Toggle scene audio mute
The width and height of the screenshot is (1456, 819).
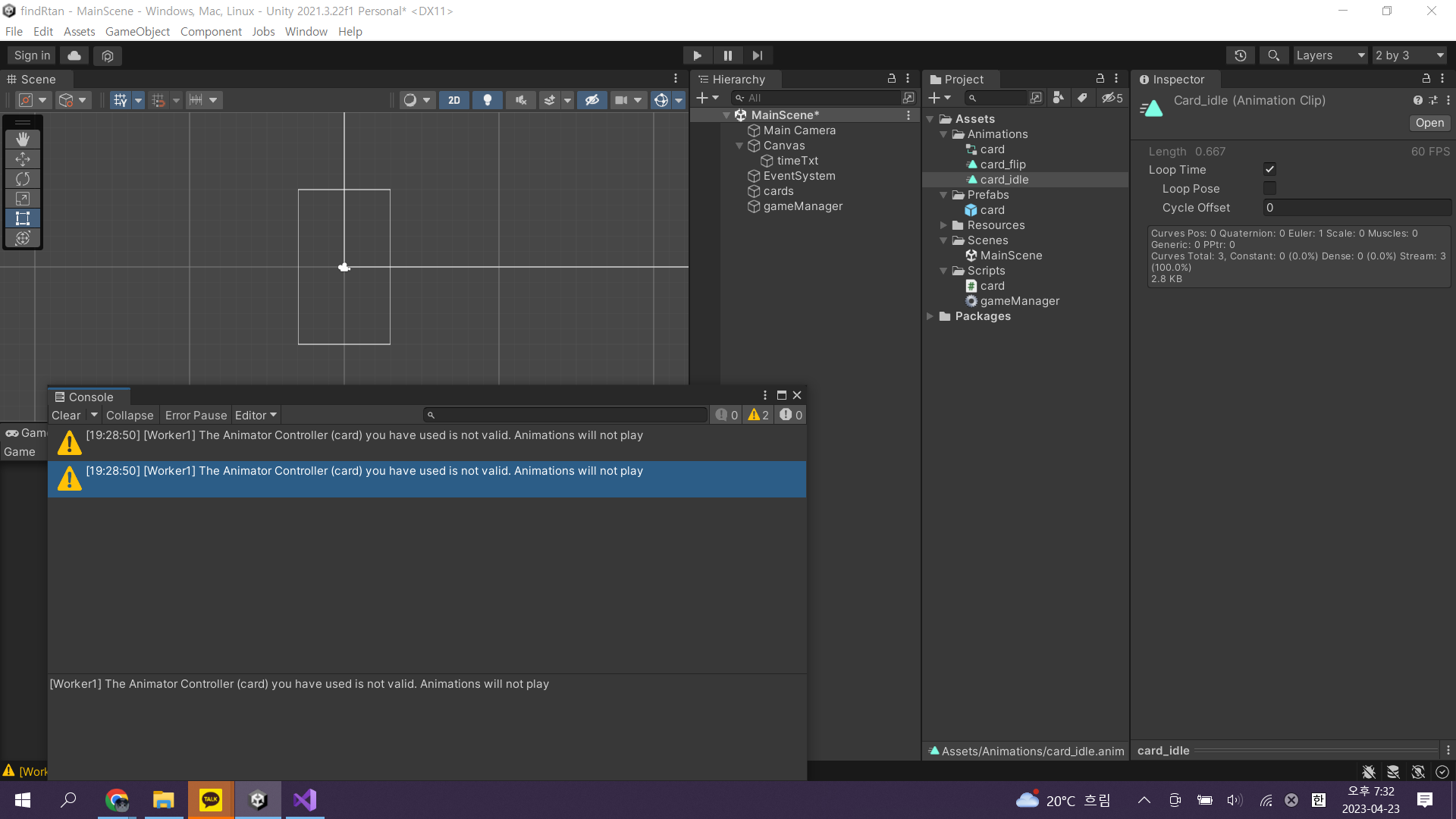click(521, 100)
